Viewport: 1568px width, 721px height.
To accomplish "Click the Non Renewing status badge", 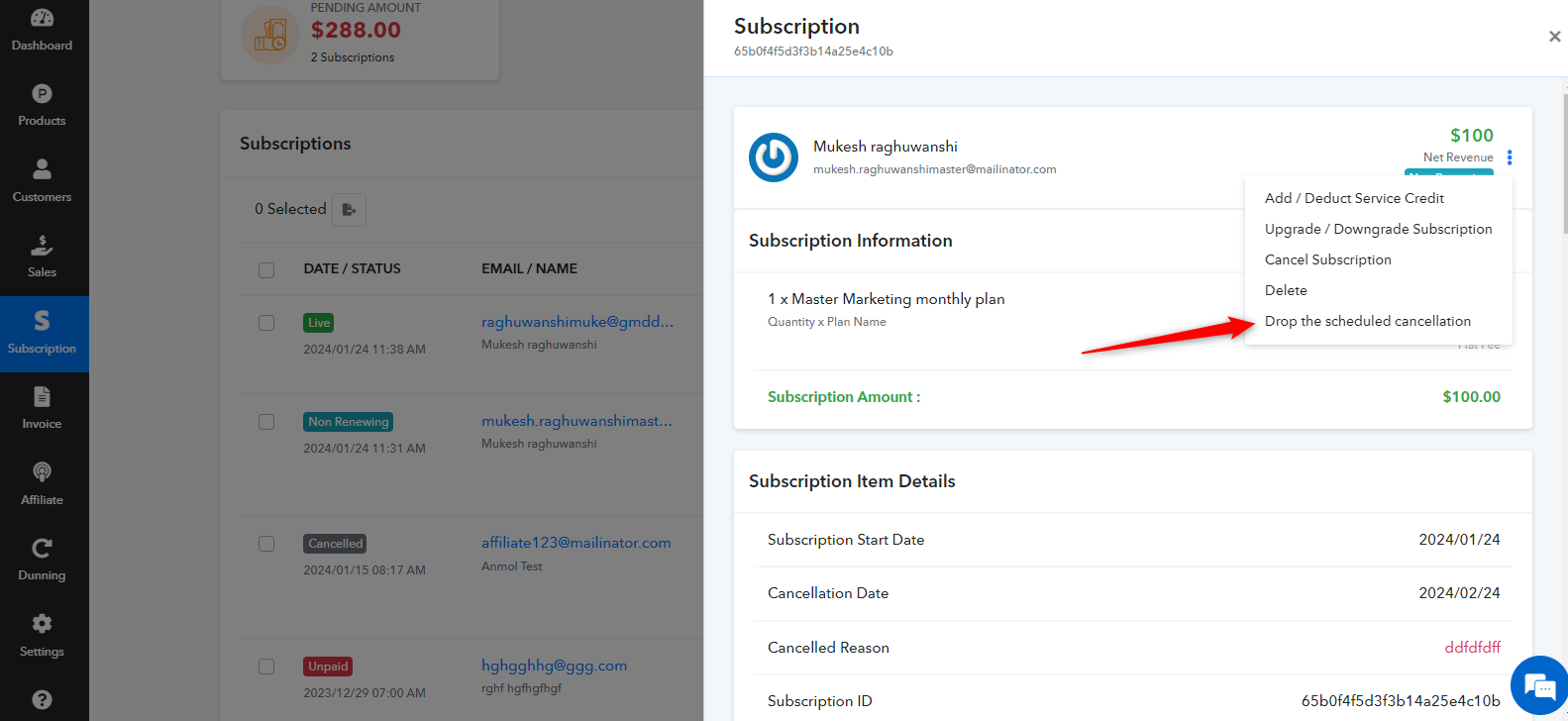I will (x=349, y=422).
